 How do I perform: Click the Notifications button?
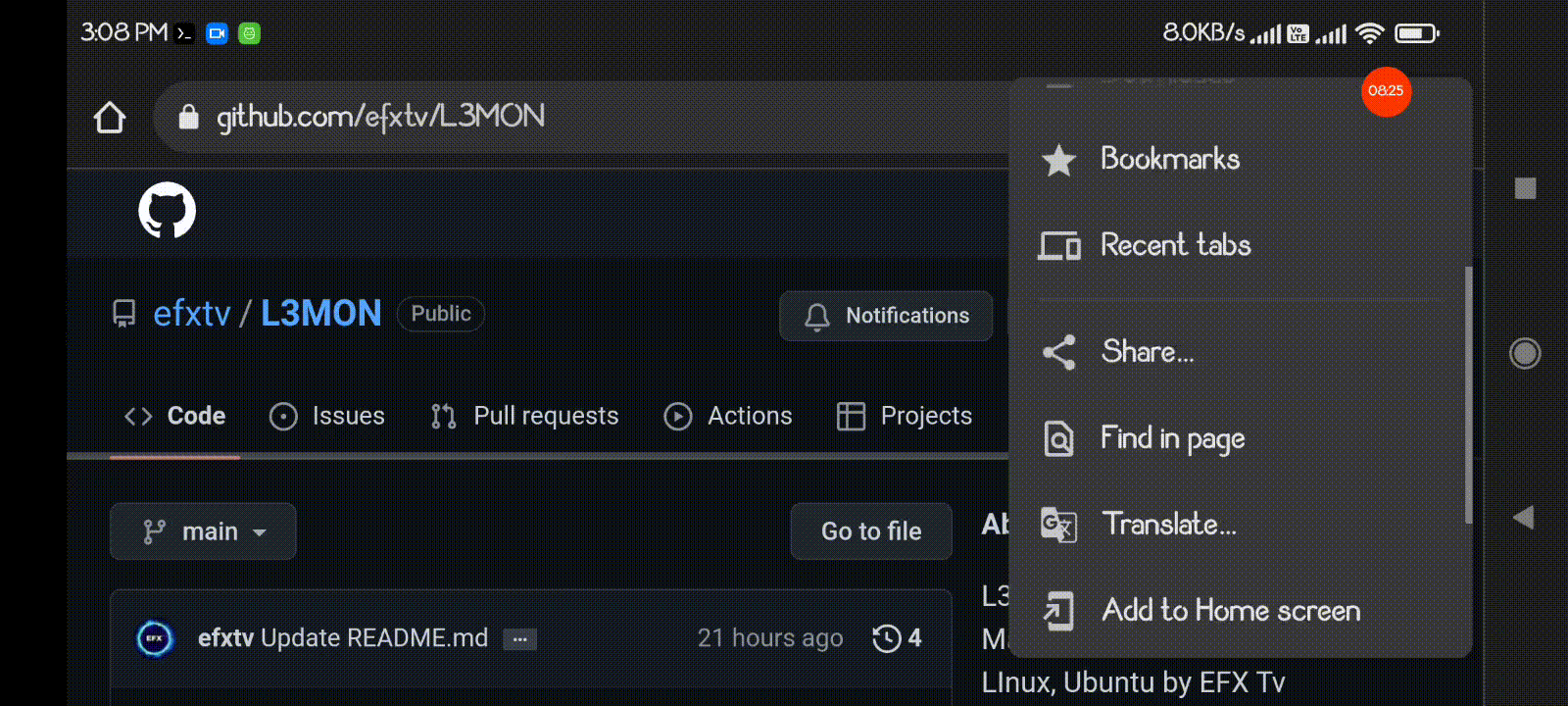(x=886, y=316)
